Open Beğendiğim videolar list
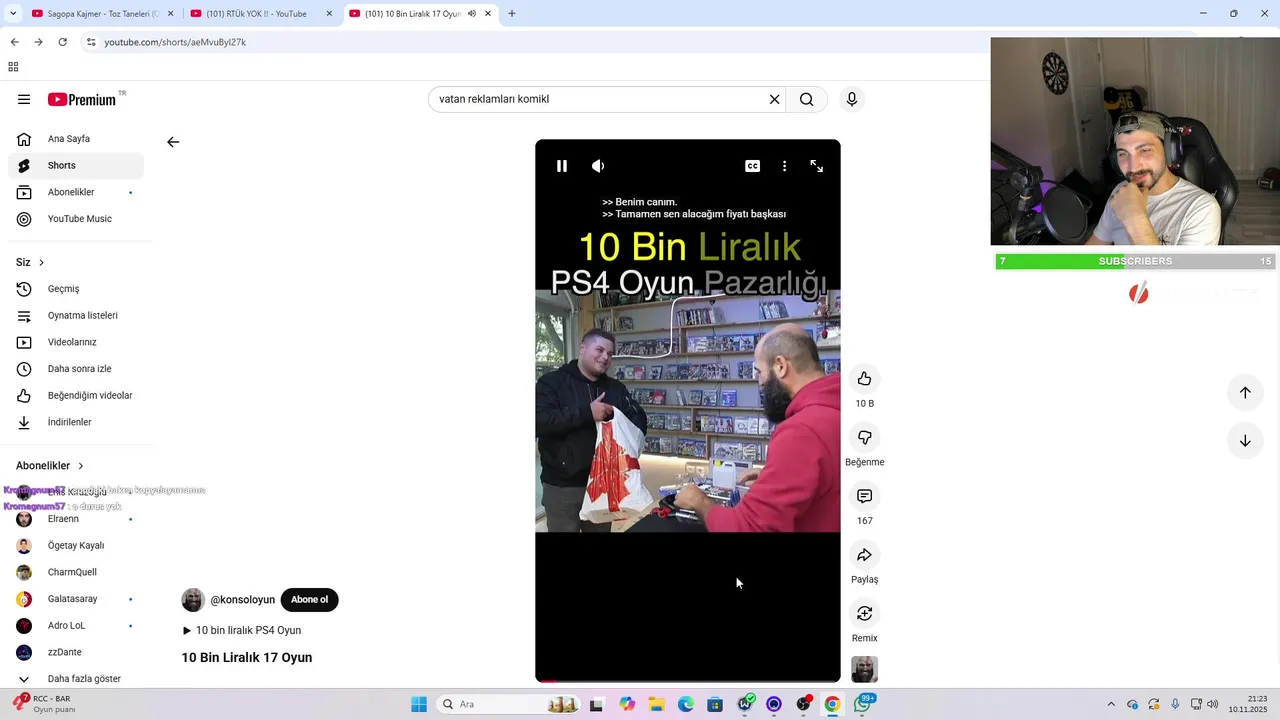Image resolution: width=1280 pixels, height=720 pixels. tap(76, 395)
